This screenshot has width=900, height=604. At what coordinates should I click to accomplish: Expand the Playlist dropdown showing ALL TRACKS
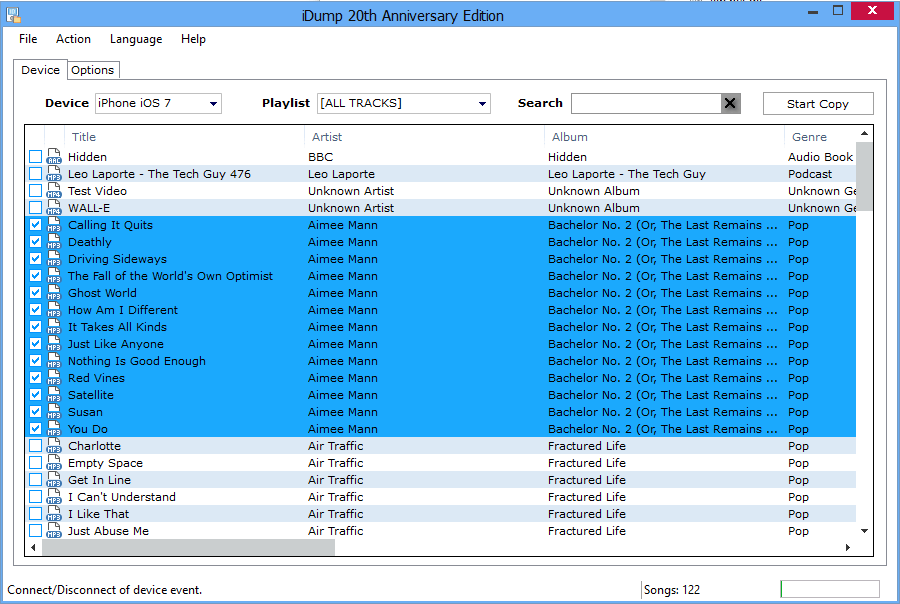pyautogui.click(x=403, y=103)
